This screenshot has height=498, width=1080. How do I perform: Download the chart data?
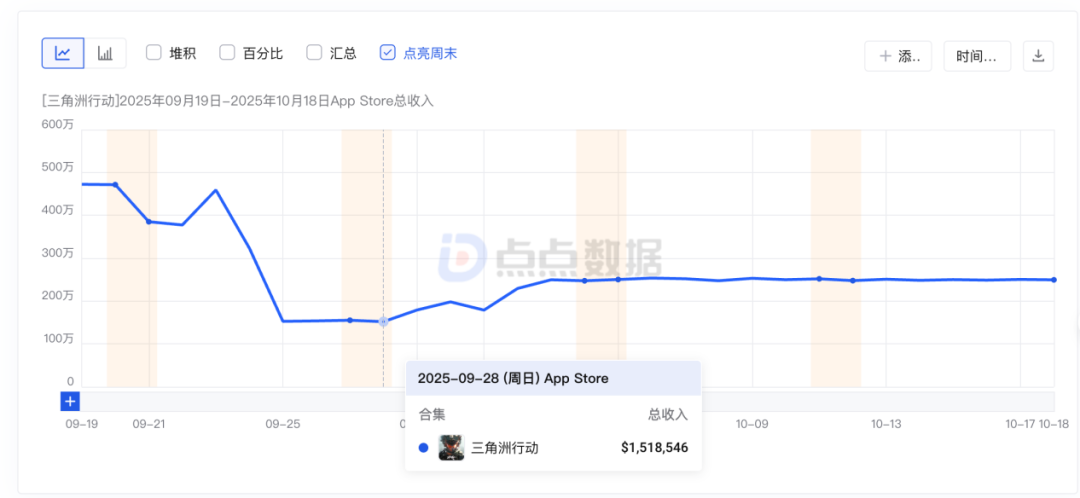(x=1038, y=56)
